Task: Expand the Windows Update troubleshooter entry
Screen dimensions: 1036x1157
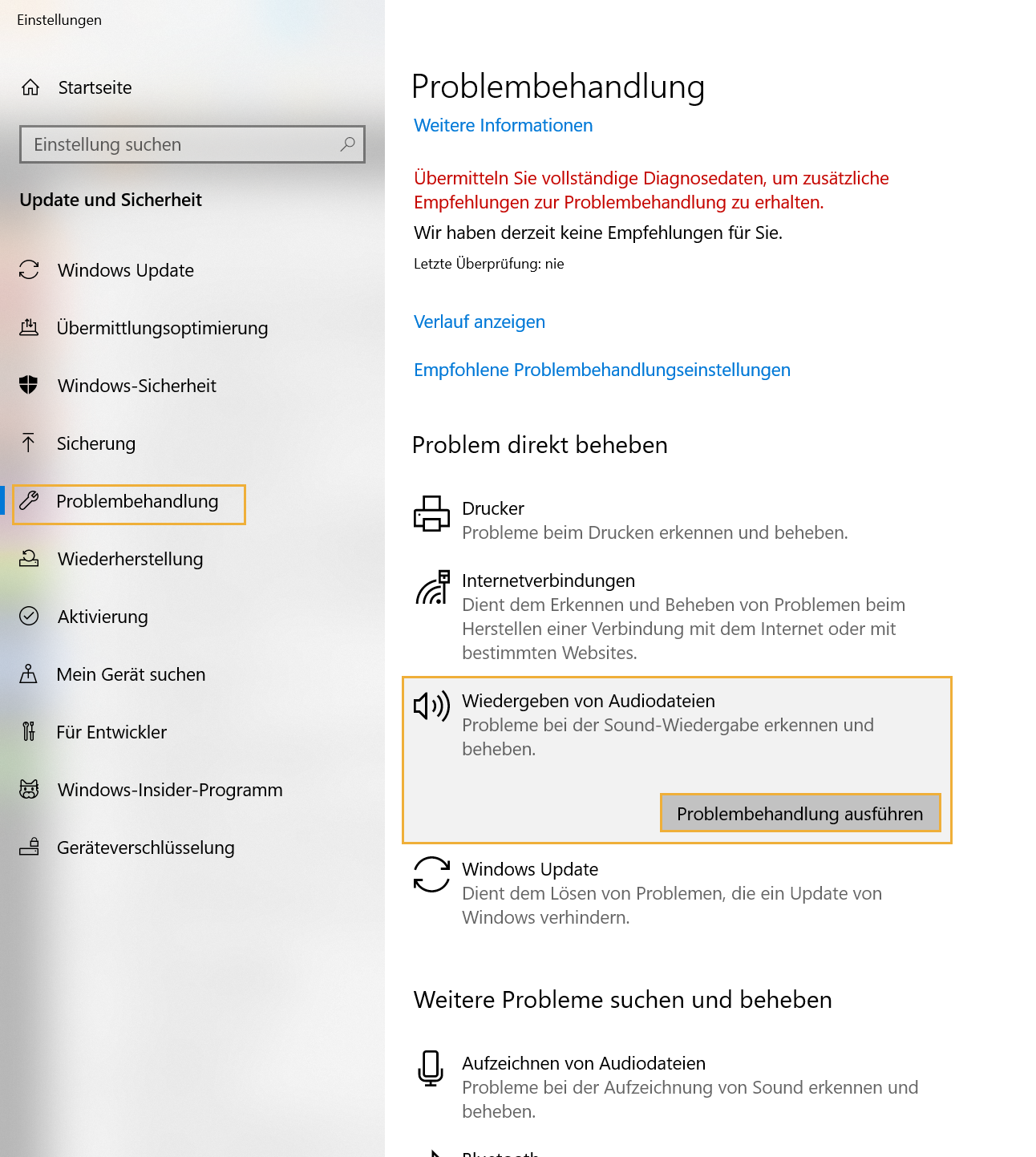Action: [677, 892]
